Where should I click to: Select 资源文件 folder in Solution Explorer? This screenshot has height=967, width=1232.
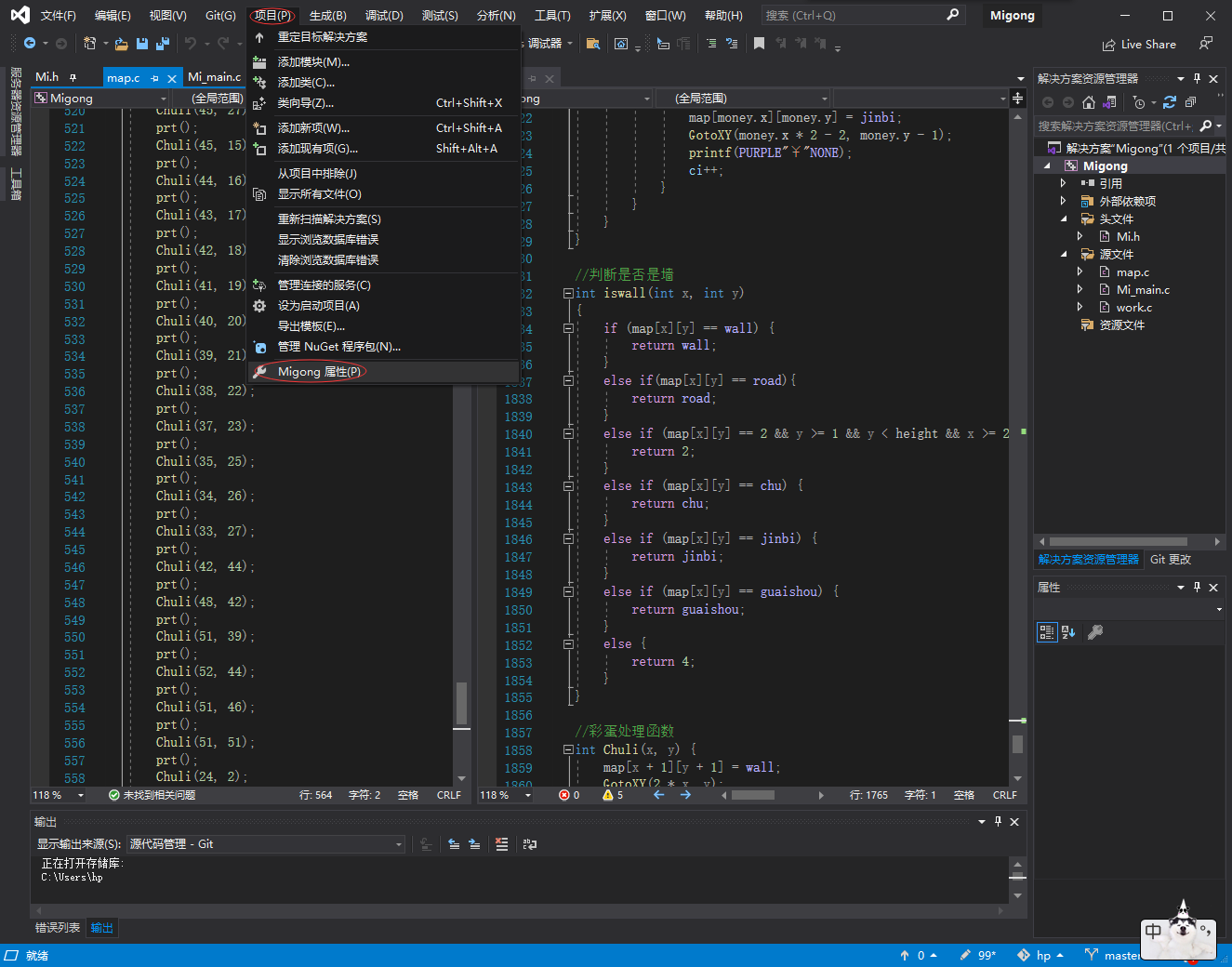1121,325
